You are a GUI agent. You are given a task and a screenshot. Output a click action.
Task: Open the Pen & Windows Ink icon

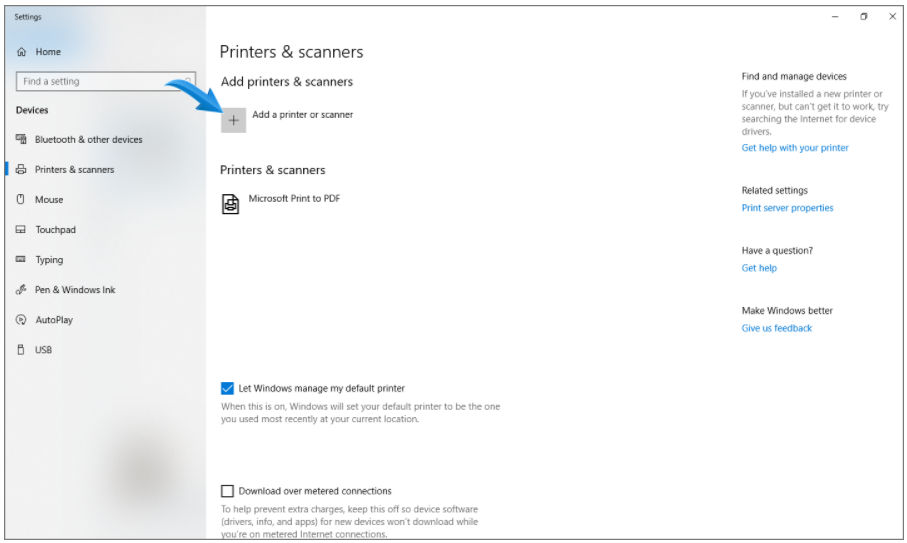(x=21, y=290)
